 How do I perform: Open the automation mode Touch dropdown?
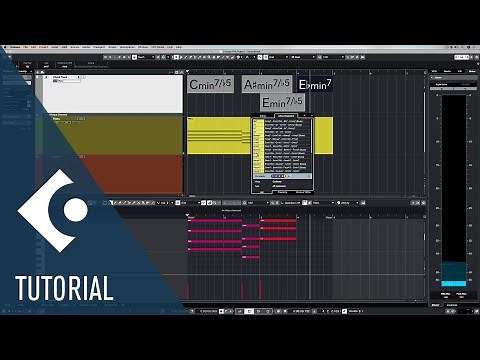pyautogui.click(x=146, y=57)
